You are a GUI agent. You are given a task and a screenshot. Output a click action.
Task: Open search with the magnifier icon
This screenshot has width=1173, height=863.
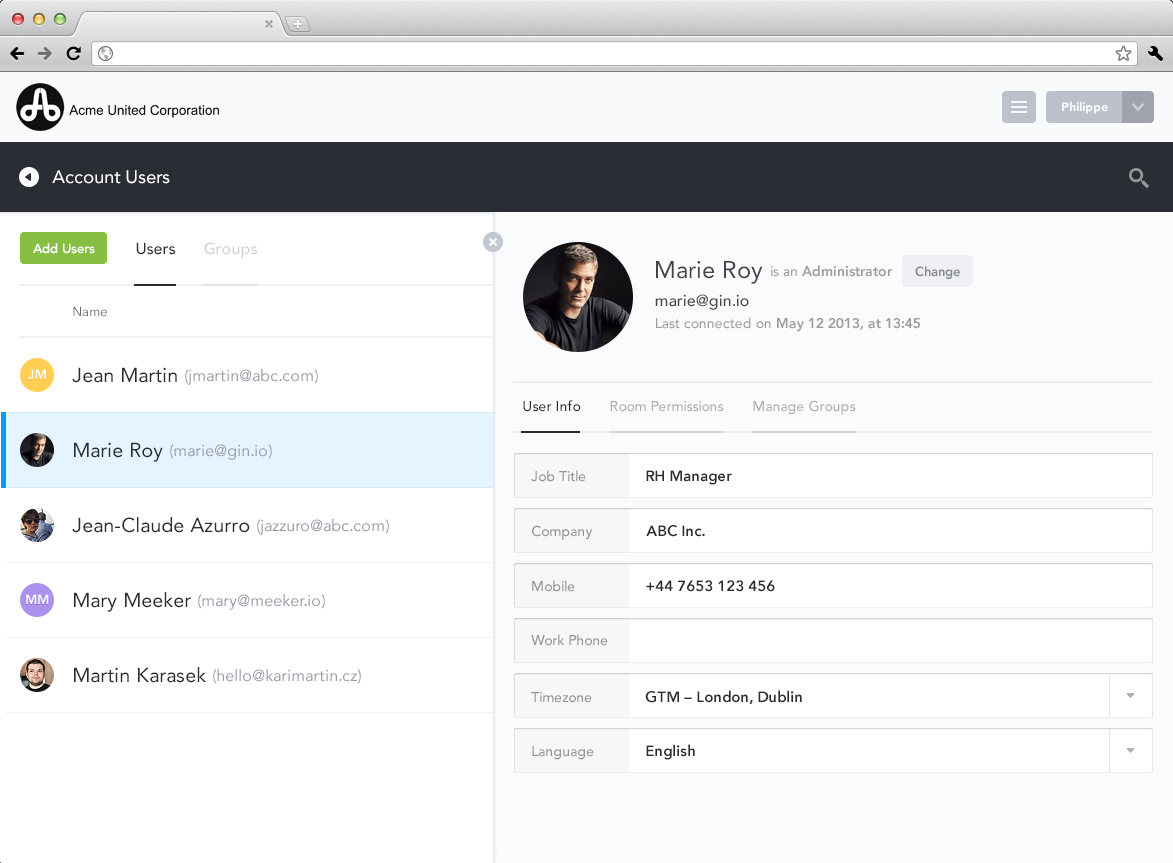1138,177
